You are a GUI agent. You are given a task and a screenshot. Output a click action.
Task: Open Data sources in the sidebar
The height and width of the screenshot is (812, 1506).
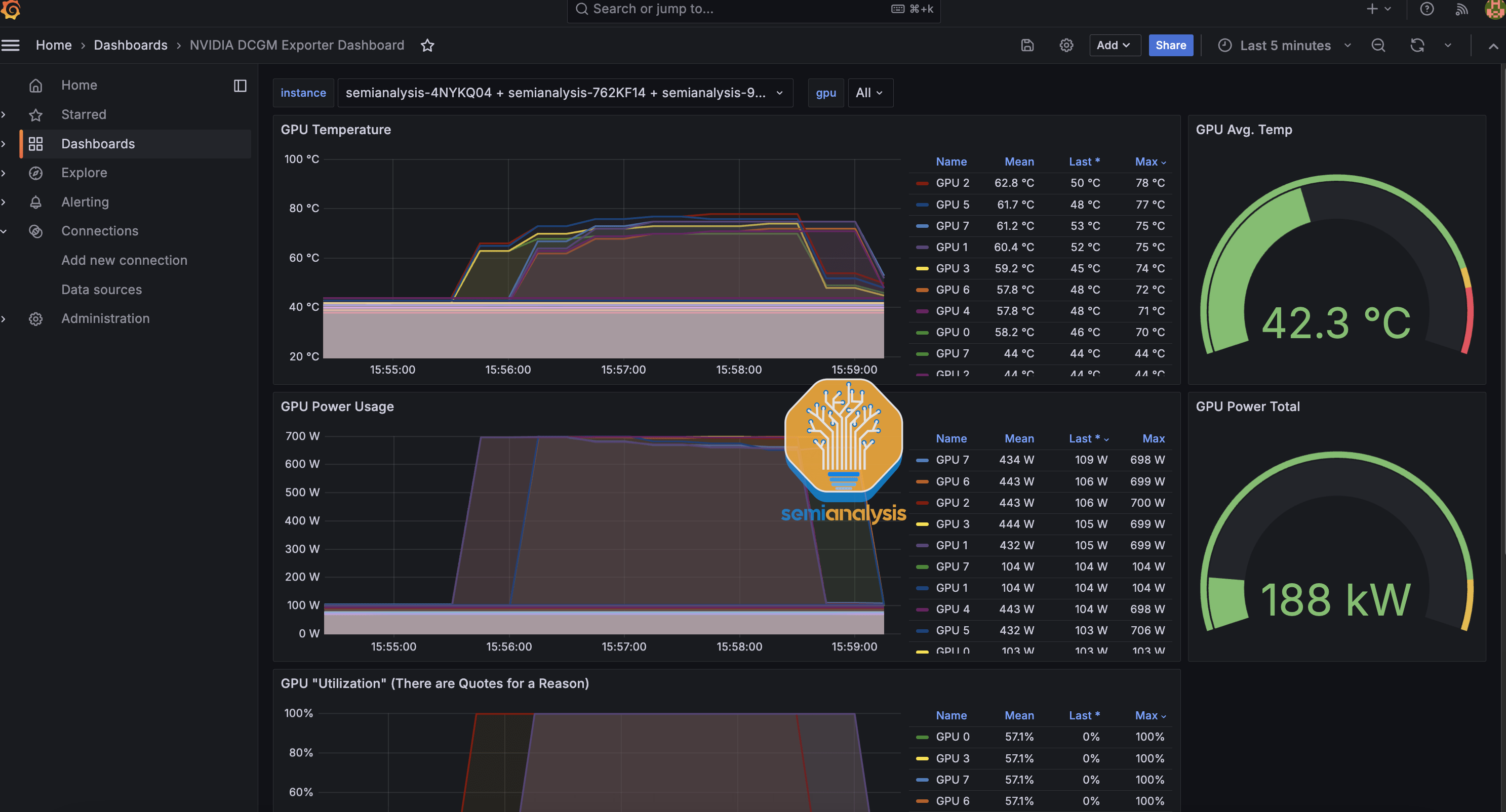pyautogui.click(x=102, y=290)
